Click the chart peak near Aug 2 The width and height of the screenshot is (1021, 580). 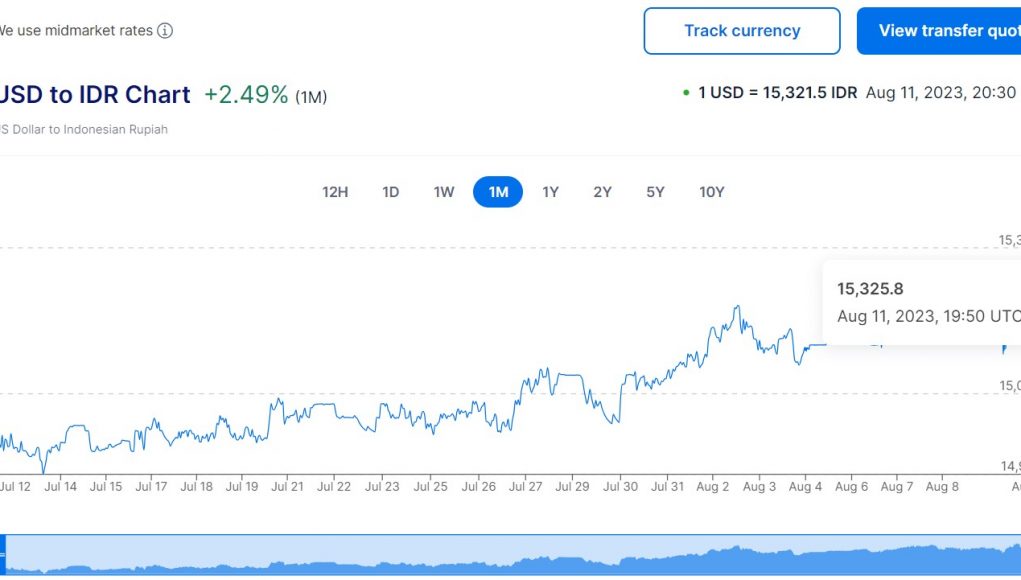(737, 307)
